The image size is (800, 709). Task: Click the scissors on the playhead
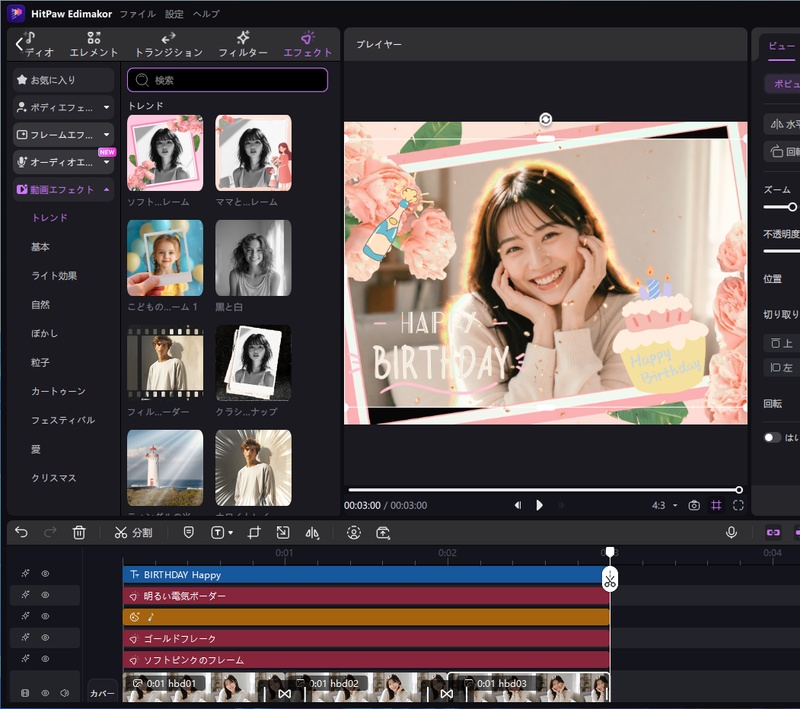610,580
